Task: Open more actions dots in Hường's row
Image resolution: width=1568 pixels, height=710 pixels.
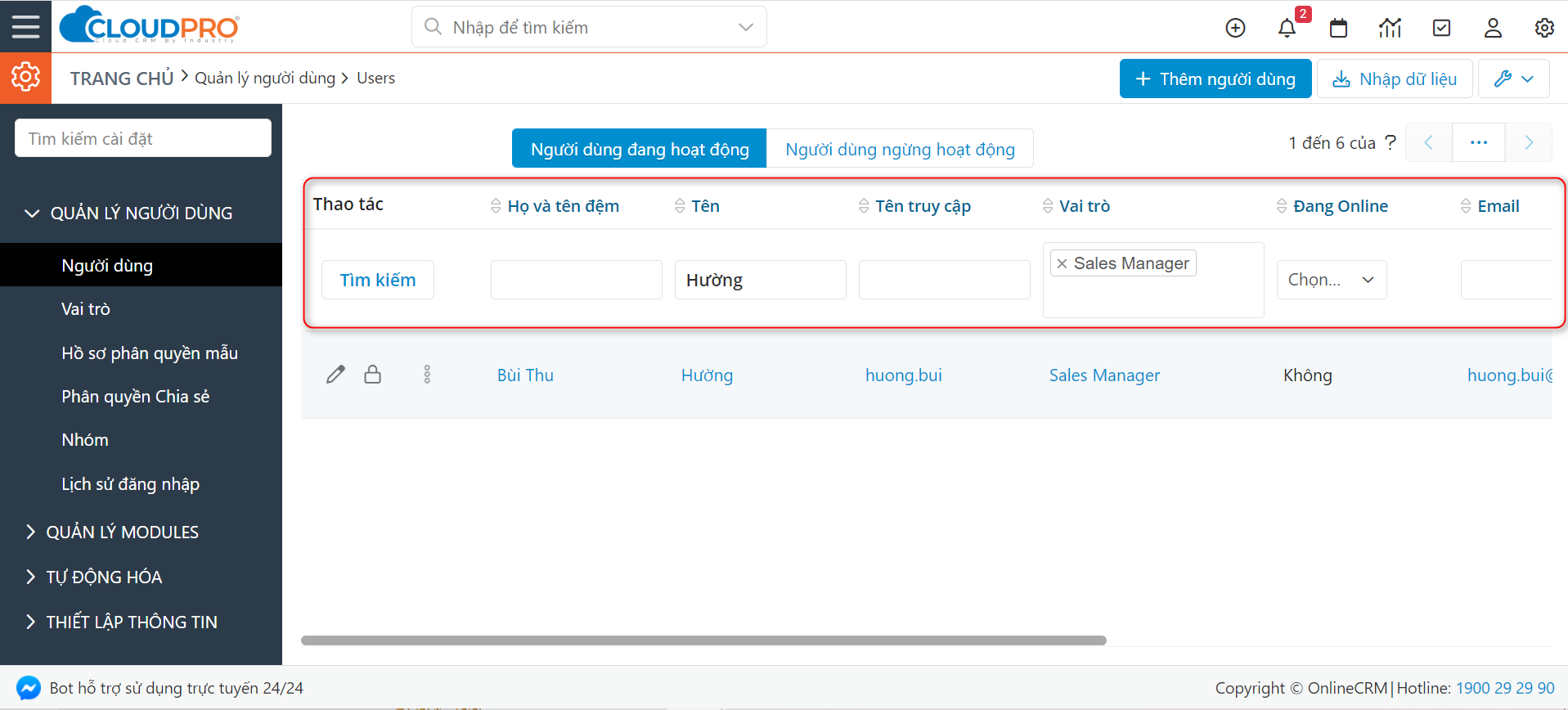Action: click(x=427, y=375)
